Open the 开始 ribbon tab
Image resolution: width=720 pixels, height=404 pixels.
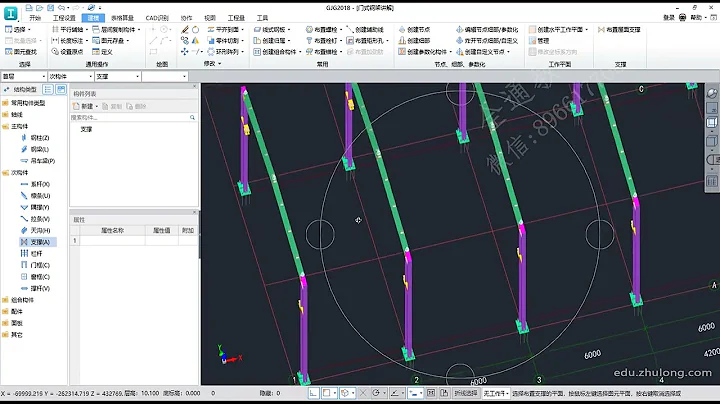click(x=35, y=18)
